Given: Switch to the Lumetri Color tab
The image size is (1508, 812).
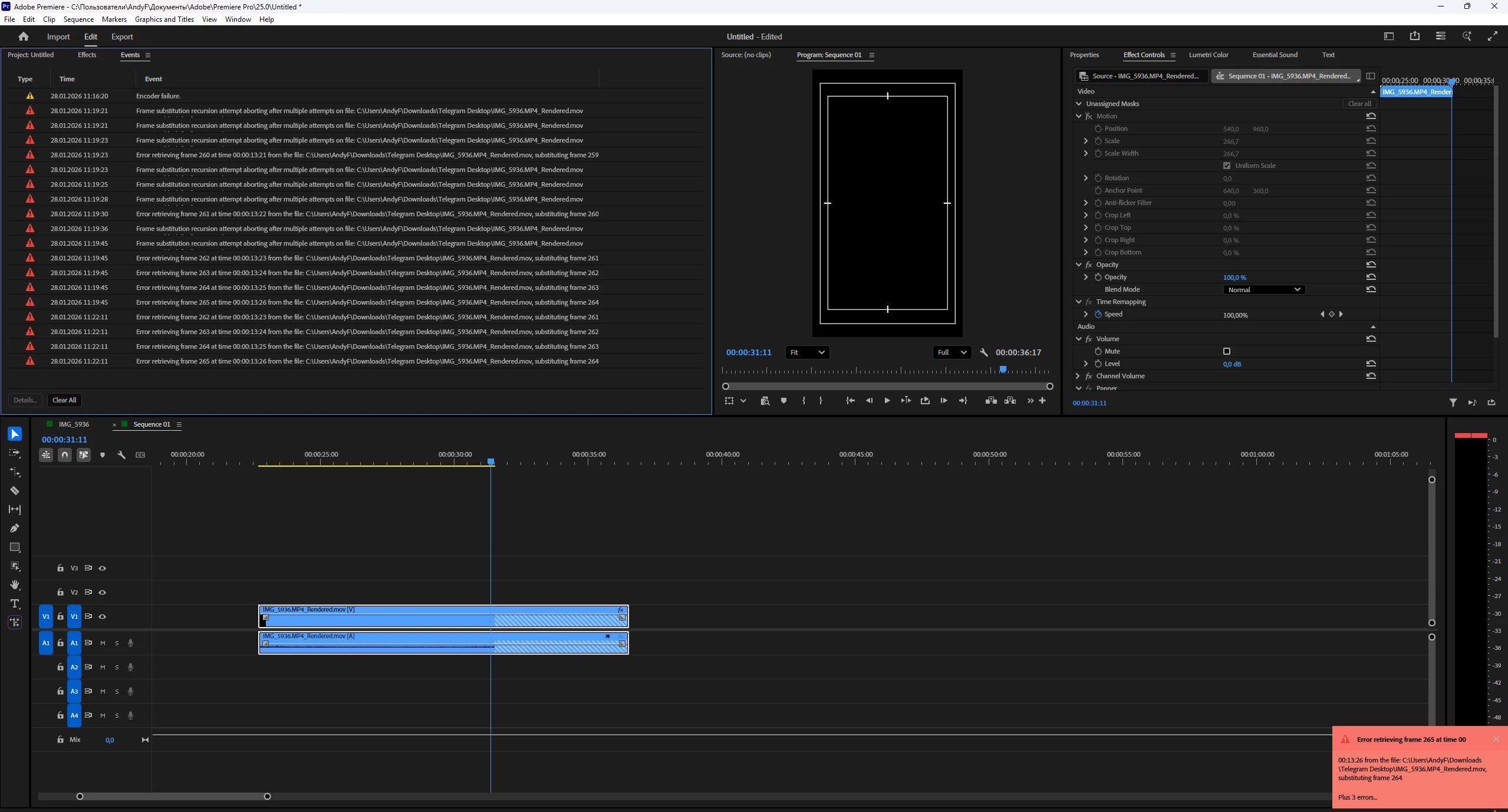Looking at the screenshot, I should [1208, 55].
